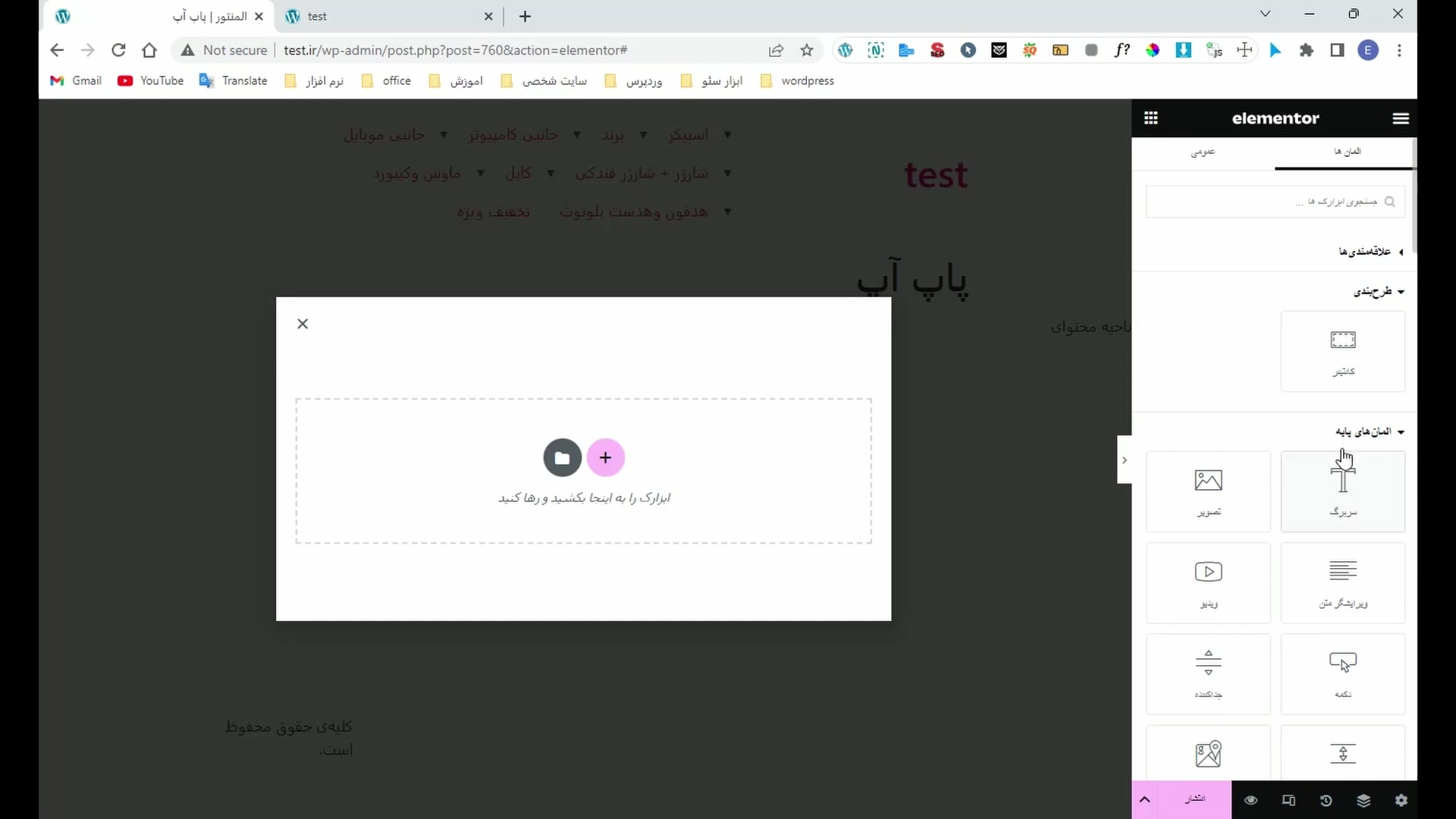Select the Heading (سربرگ) widget

click(x=1342, y=491)
